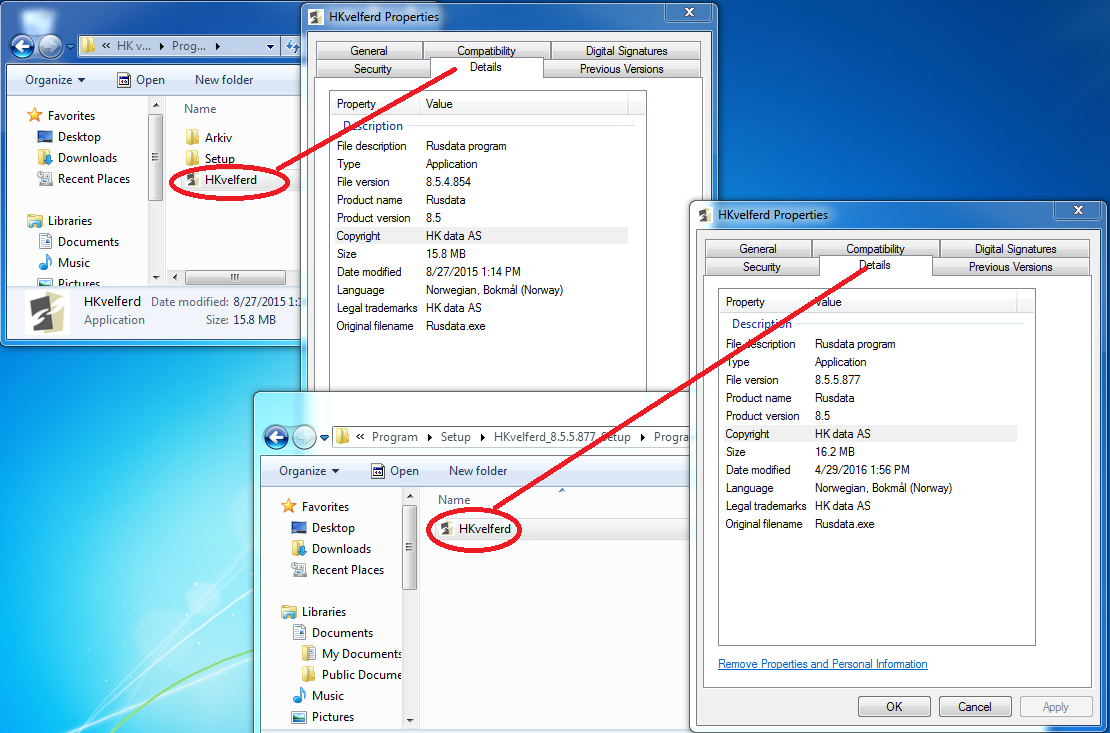Screen dimensions: 1110x733
Task: Select Desktop in bottom Explorer sidebar
Action: [x=323, y=528]
